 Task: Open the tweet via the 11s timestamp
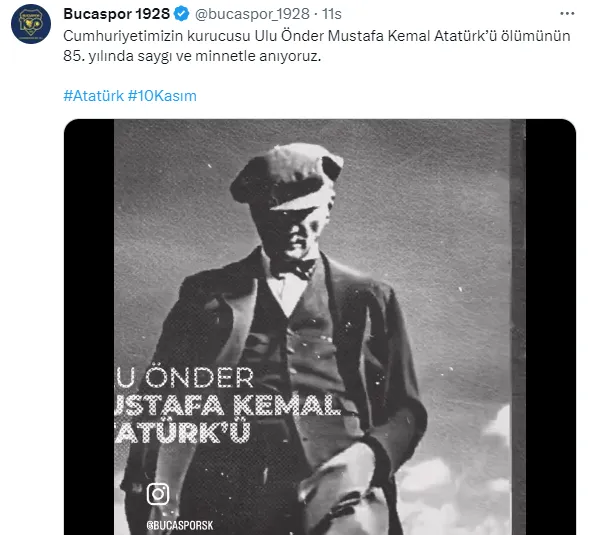click(332, 14)
